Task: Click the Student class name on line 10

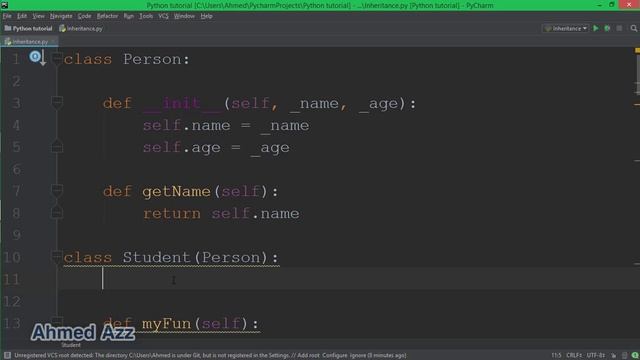Action: click(157, 258)
